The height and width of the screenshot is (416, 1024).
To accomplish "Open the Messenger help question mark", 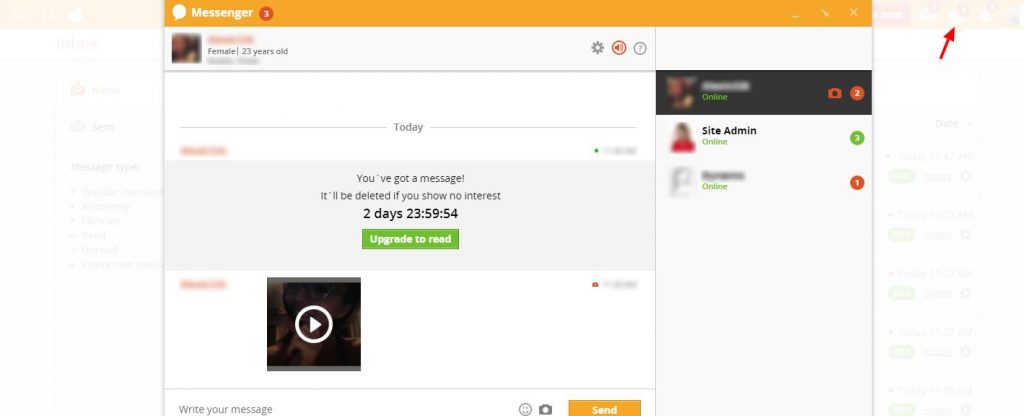I will click(x=640, y=48).
